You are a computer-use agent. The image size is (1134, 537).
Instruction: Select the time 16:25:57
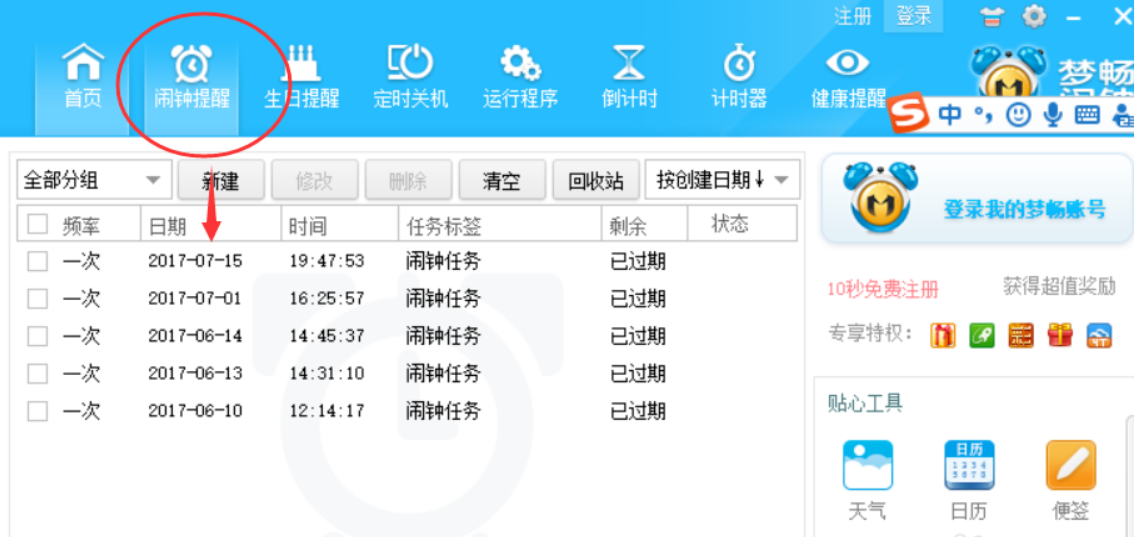(326, 298)
